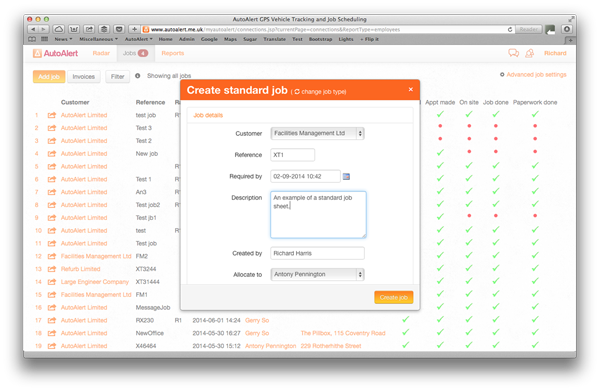
Task: Go forward with Safari's forward arrow
Action: coord(44,29)
